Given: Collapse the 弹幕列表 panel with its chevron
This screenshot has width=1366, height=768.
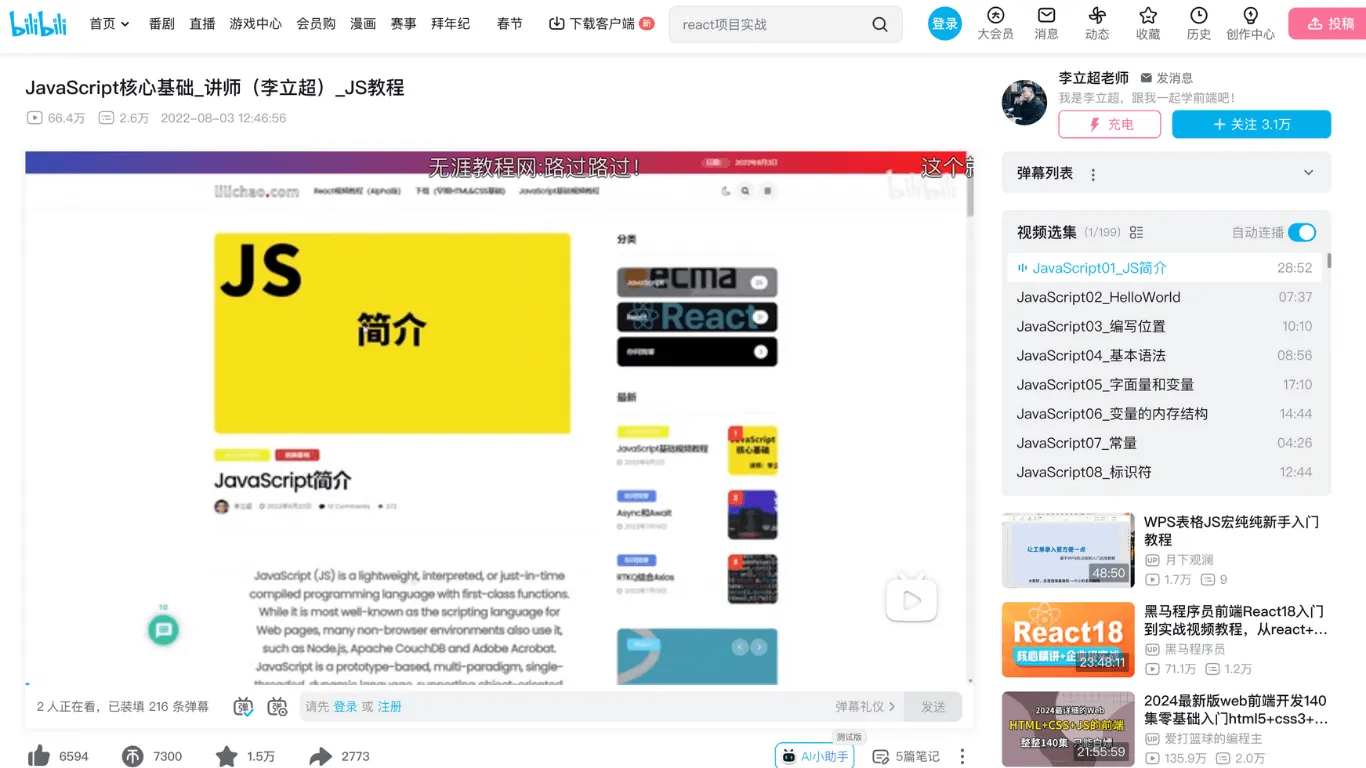Looking at the screenshot, I should click(1308, 172).
